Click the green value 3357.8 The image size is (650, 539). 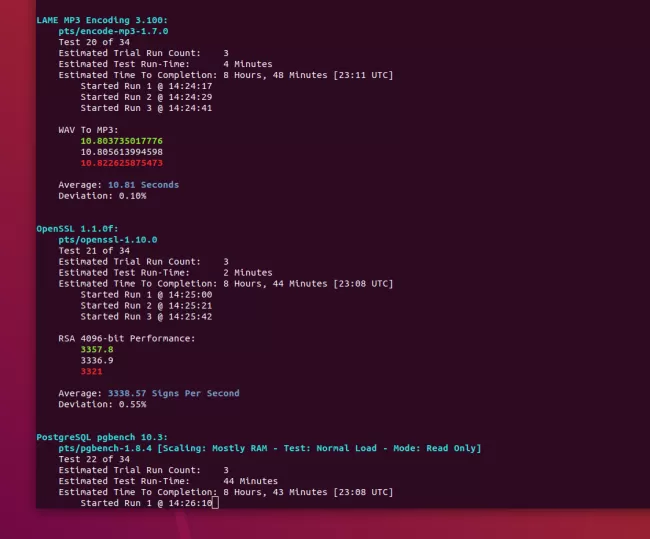point(97,350)
